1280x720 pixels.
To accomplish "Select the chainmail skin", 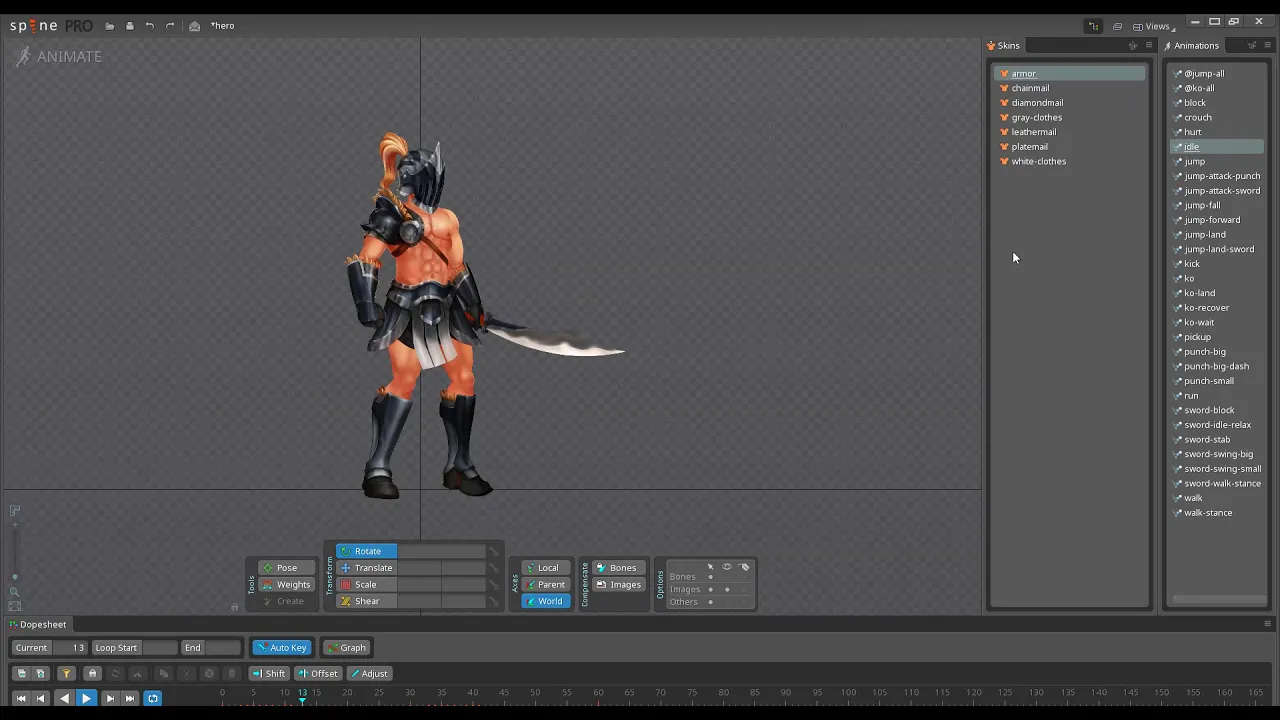I will point(1030,88).
